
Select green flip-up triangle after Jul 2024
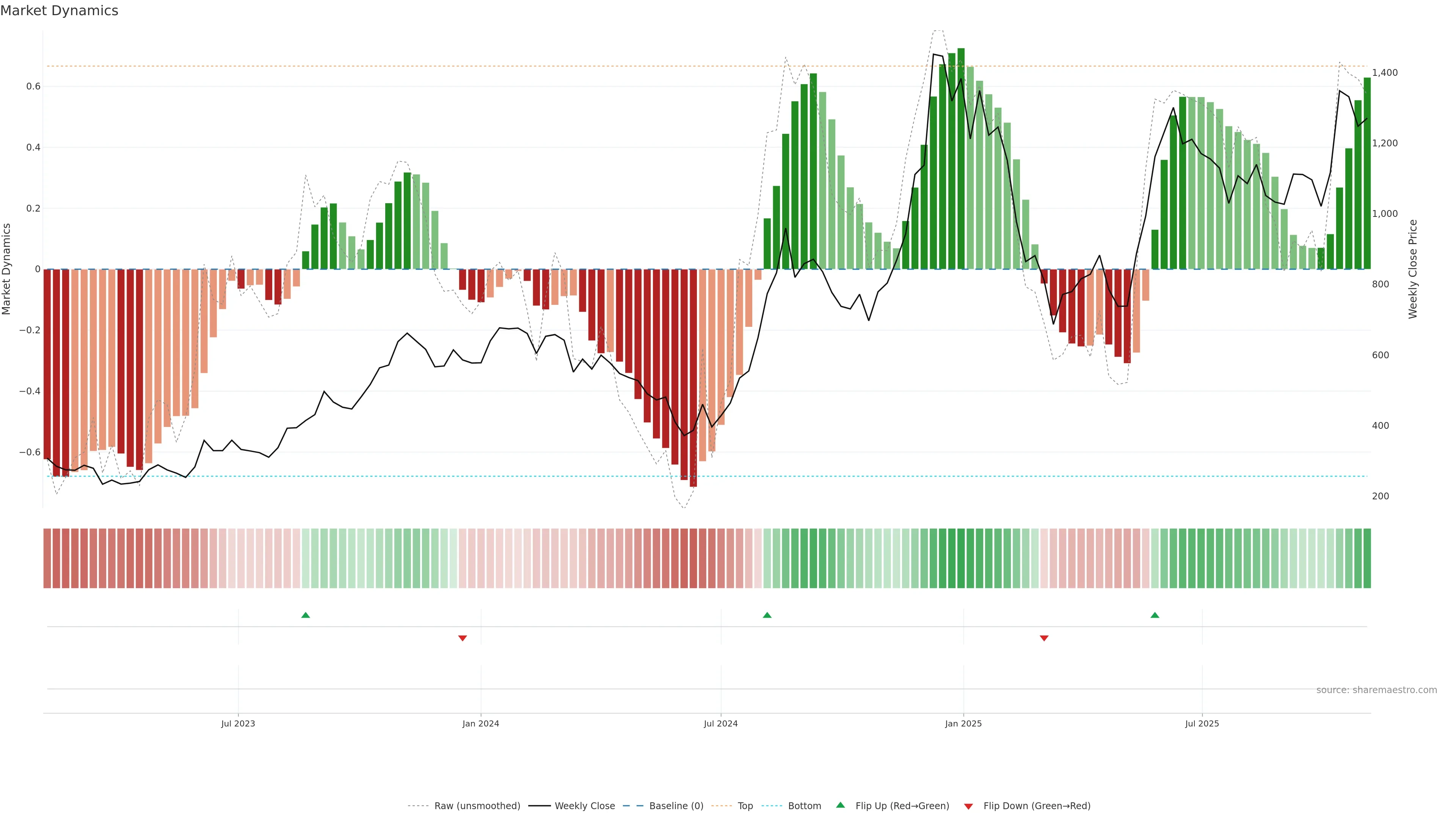(767, 615)
